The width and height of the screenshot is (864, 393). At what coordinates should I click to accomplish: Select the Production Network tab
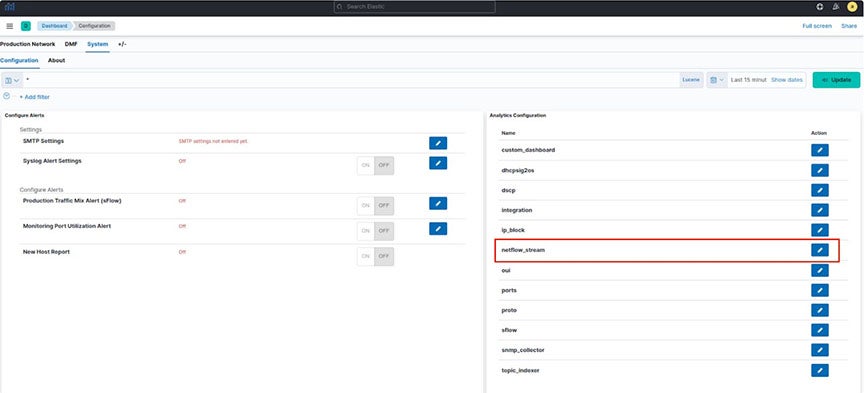[x=28, y=44]
